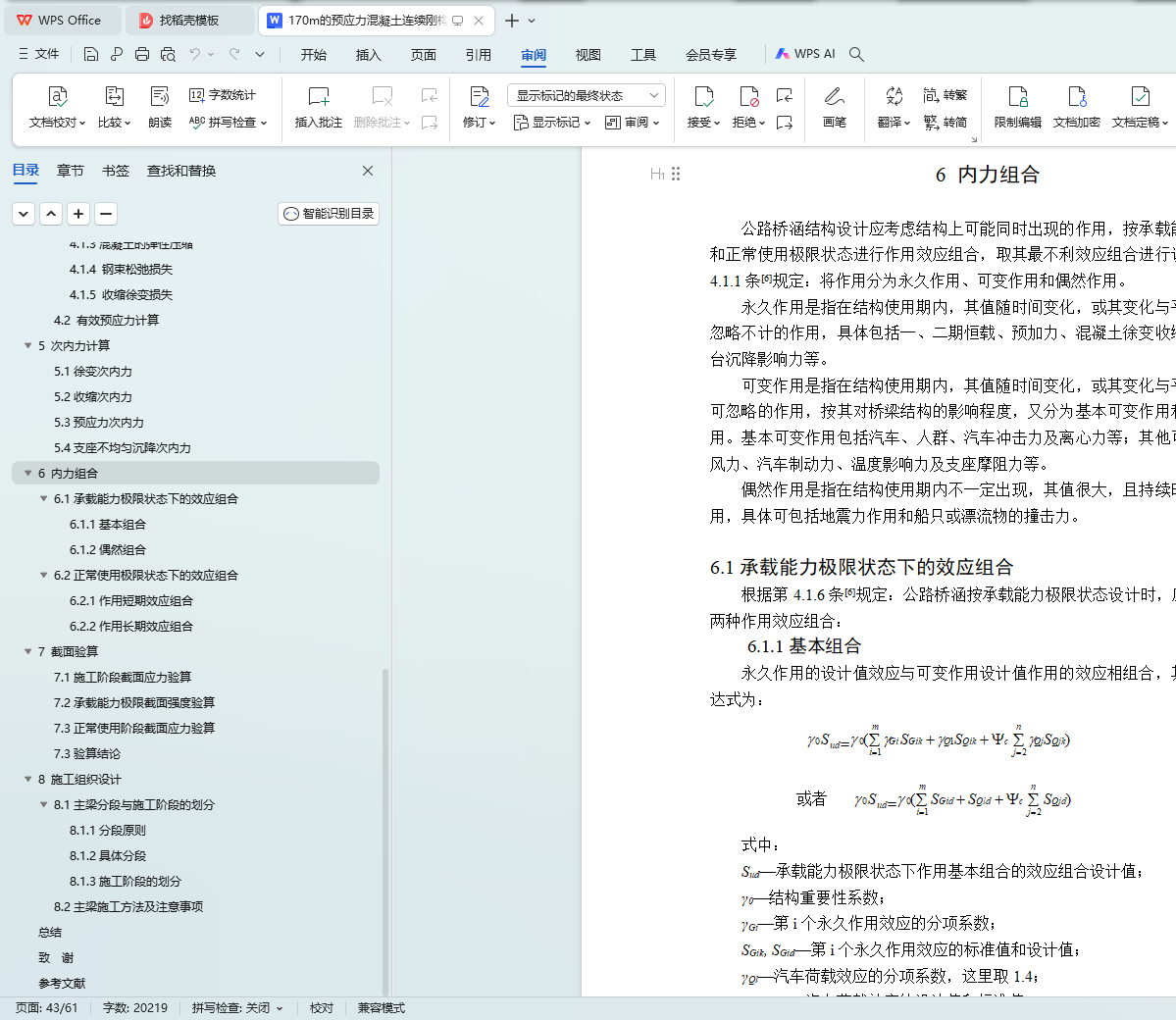Switch to 查找和替换 panel tab

tap(181, 171)
